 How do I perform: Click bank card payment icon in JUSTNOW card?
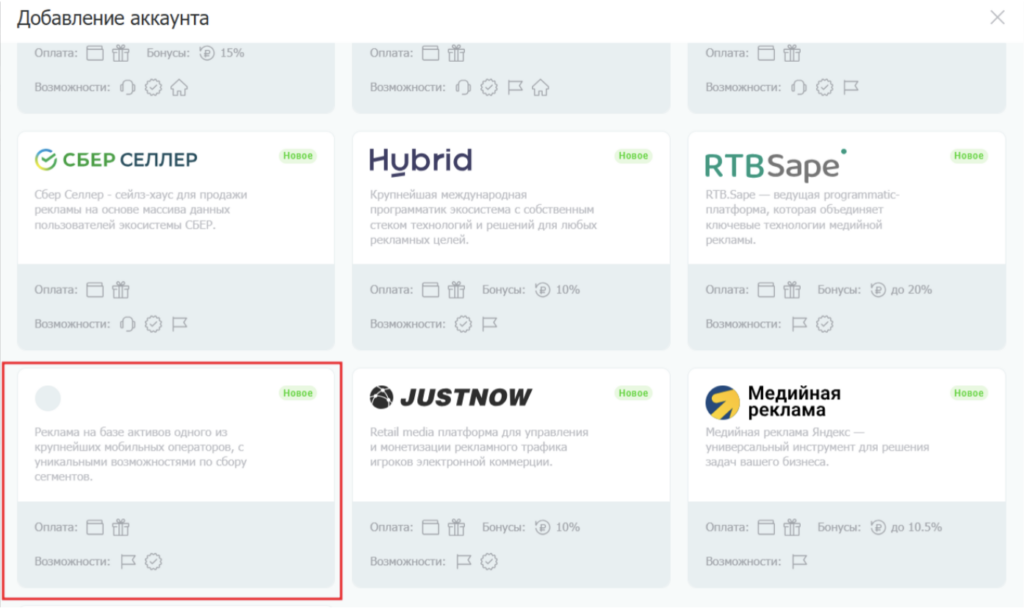click(430, 527)
